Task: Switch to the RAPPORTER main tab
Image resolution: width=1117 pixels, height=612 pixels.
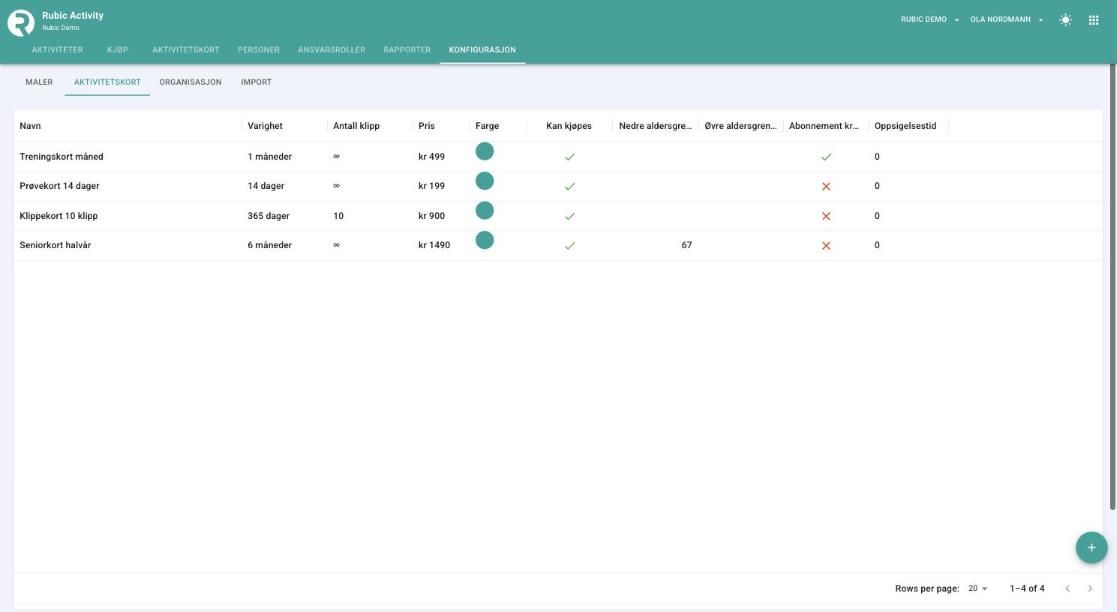Action: point(407,50)
